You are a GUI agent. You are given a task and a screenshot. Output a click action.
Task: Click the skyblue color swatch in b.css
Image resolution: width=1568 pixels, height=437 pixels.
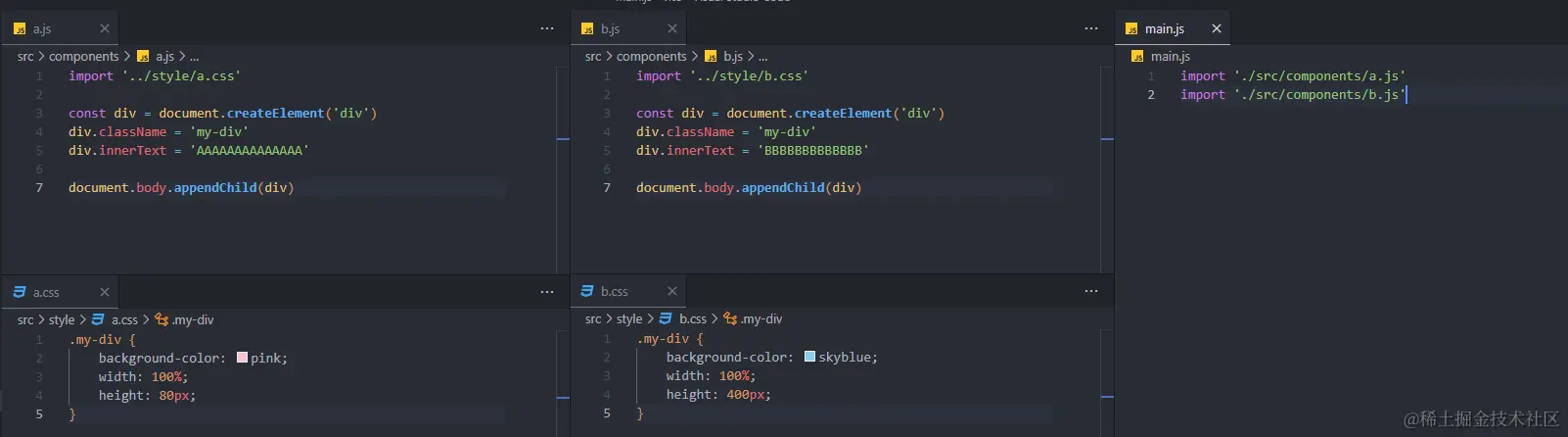(809, 357)
